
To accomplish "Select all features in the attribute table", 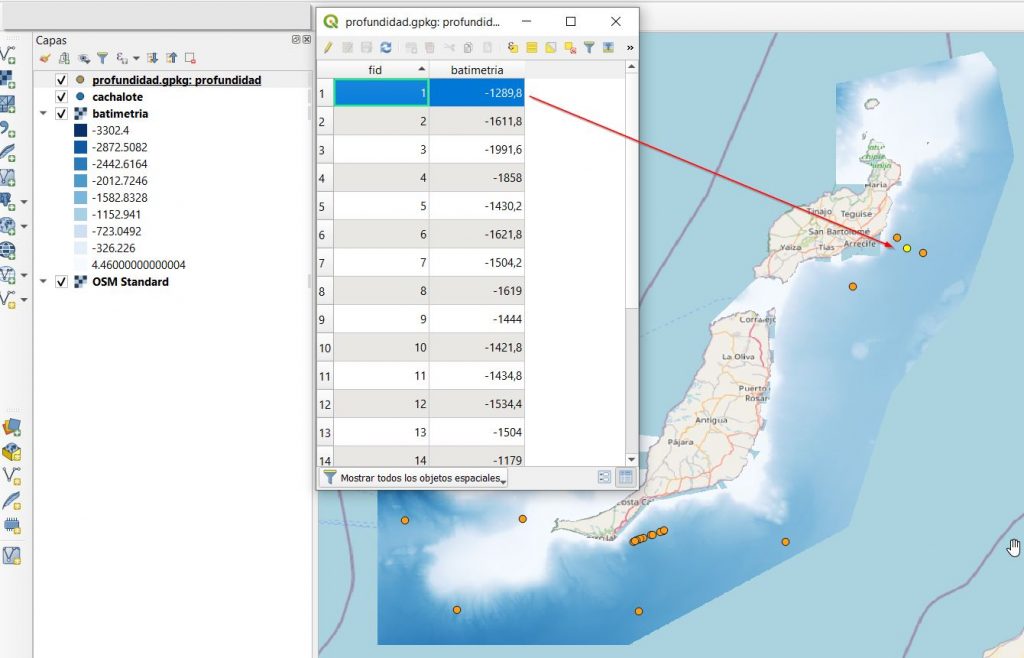I will [x=532, y=47].
